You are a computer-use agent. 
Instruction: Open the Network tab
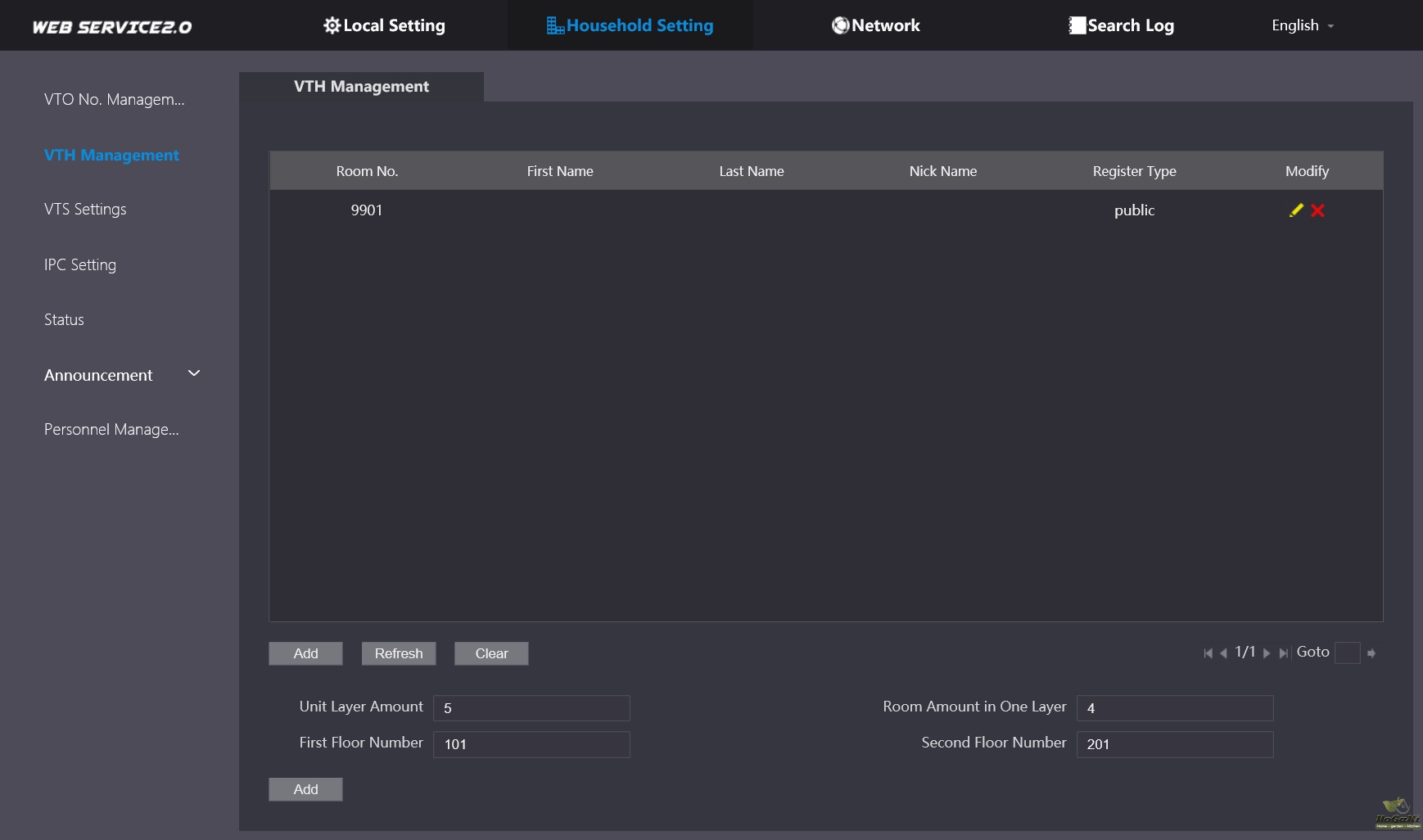[875, 25]
